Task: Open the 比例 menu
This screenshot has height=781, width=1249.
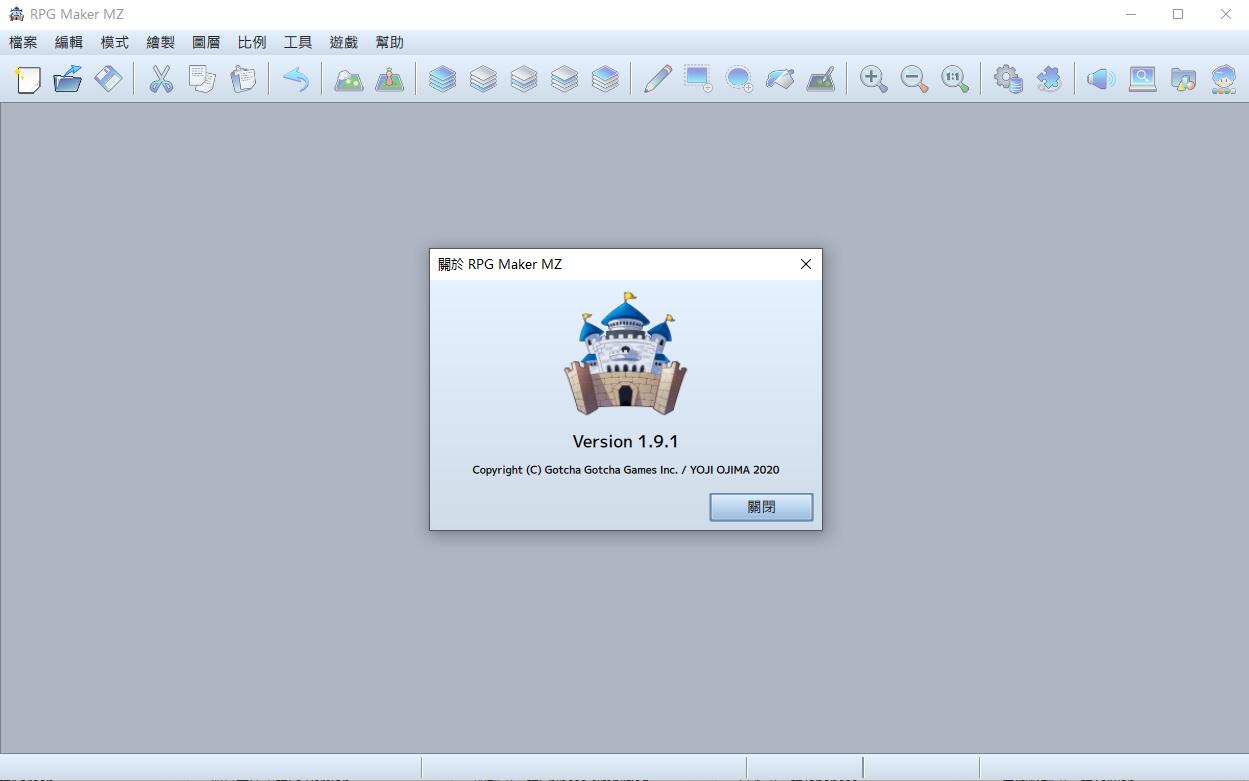Action: click(252, 42)
